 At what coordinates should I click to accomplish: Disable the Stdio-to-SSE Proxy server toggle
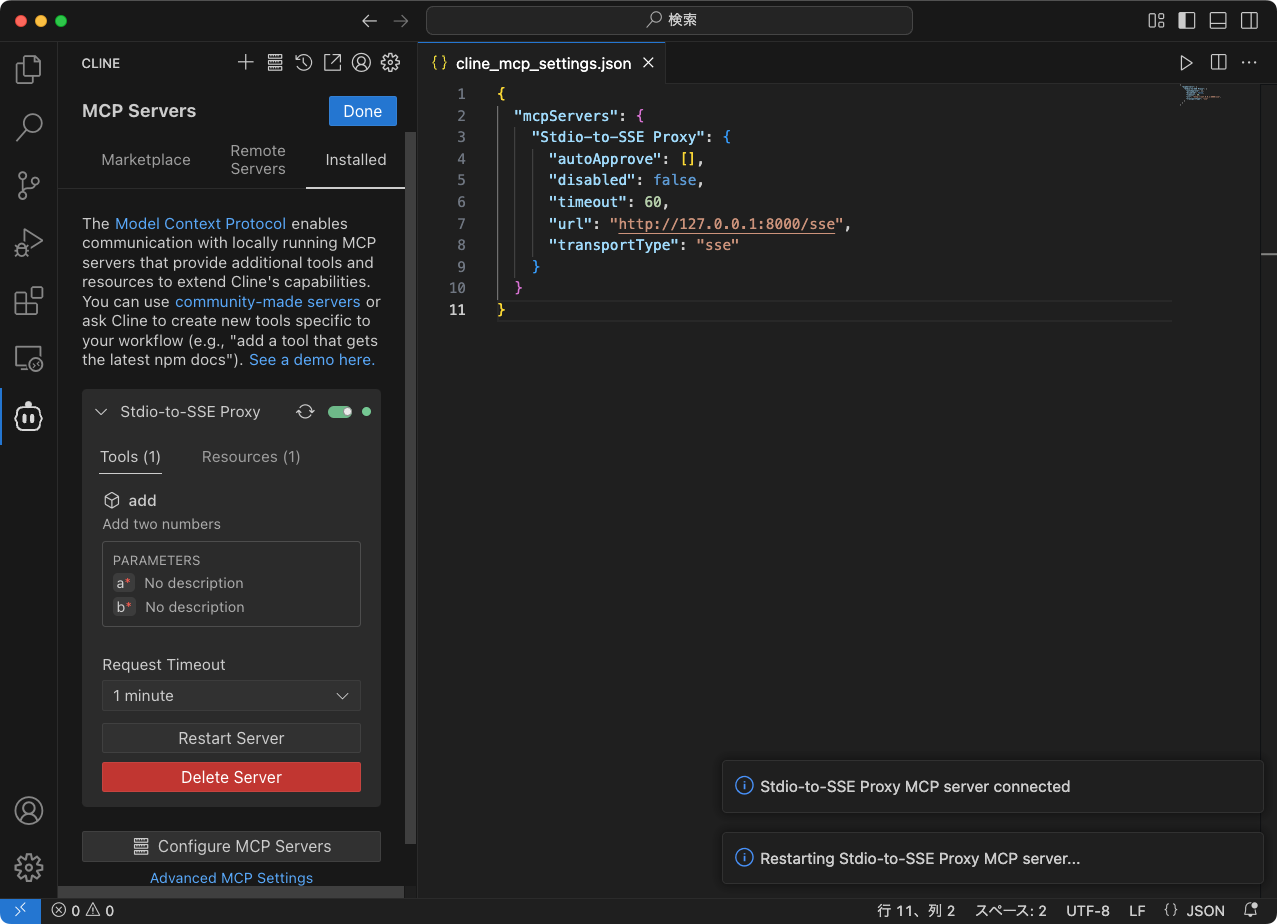click(x=341, y=411)
